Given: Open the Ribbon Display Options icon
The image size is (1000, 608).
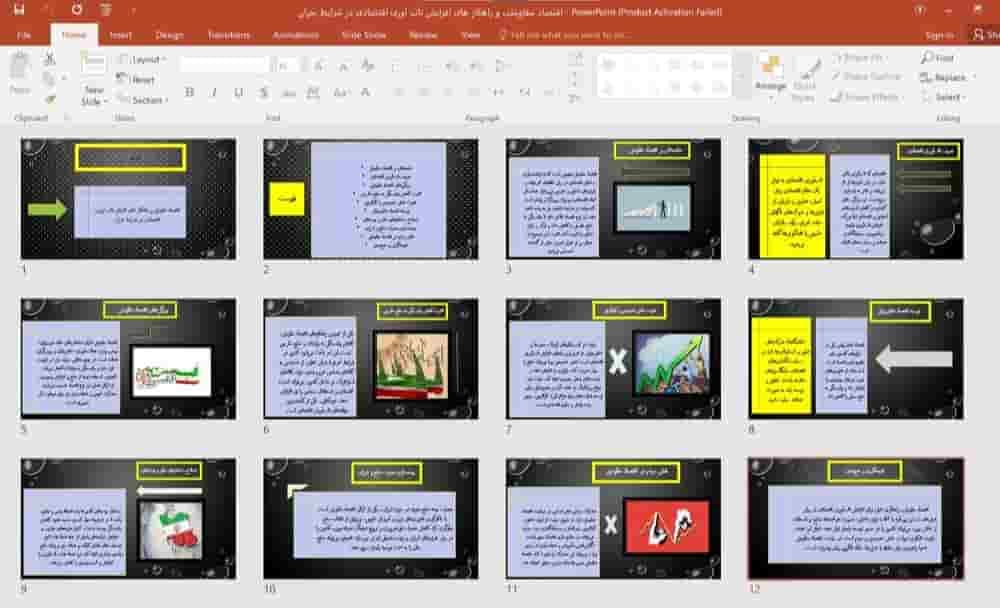Looking at the screenshot, I should 920,10.
